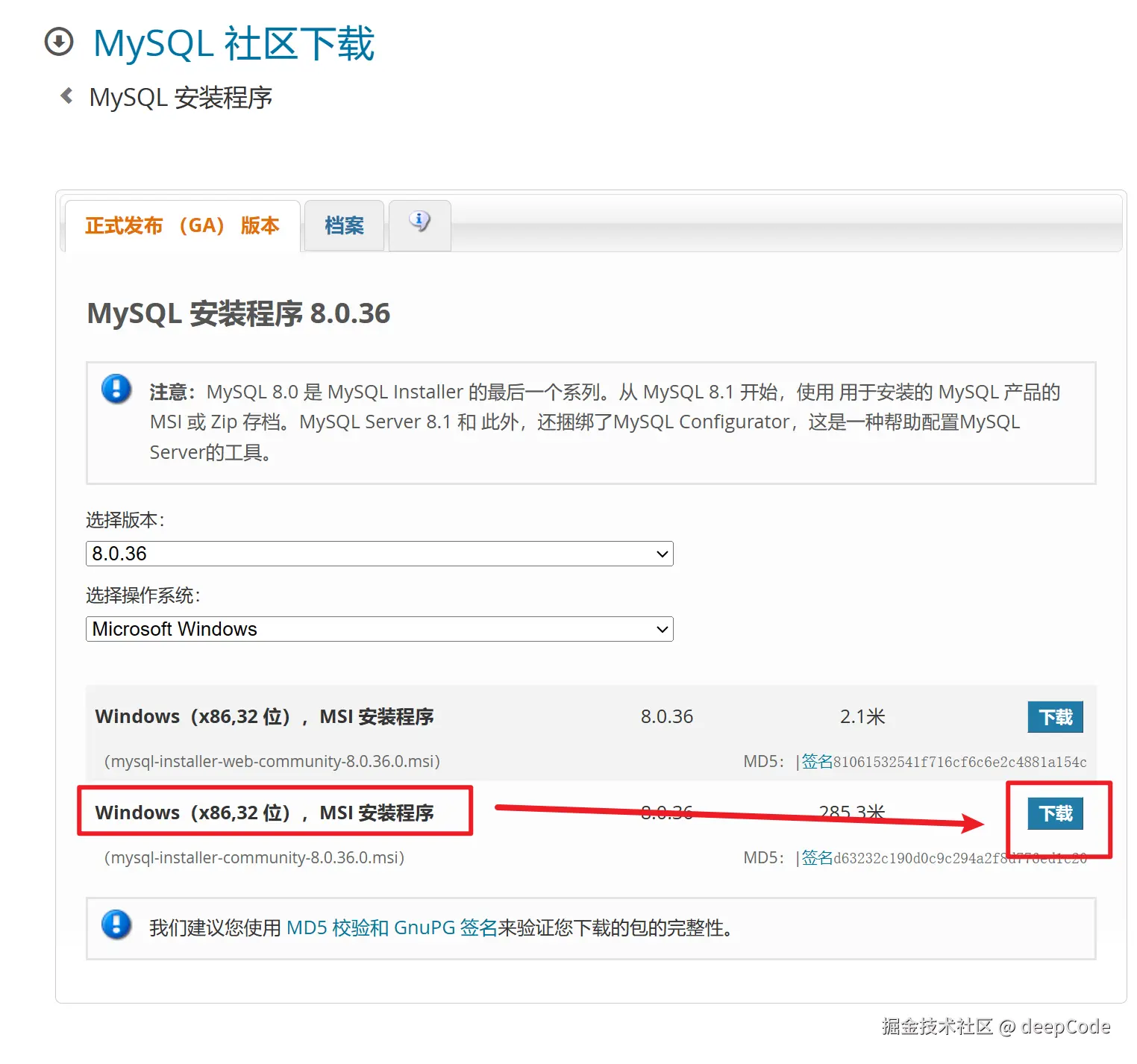Click the MySQL 安装程序 breadcrumb text

pos(181,98)
